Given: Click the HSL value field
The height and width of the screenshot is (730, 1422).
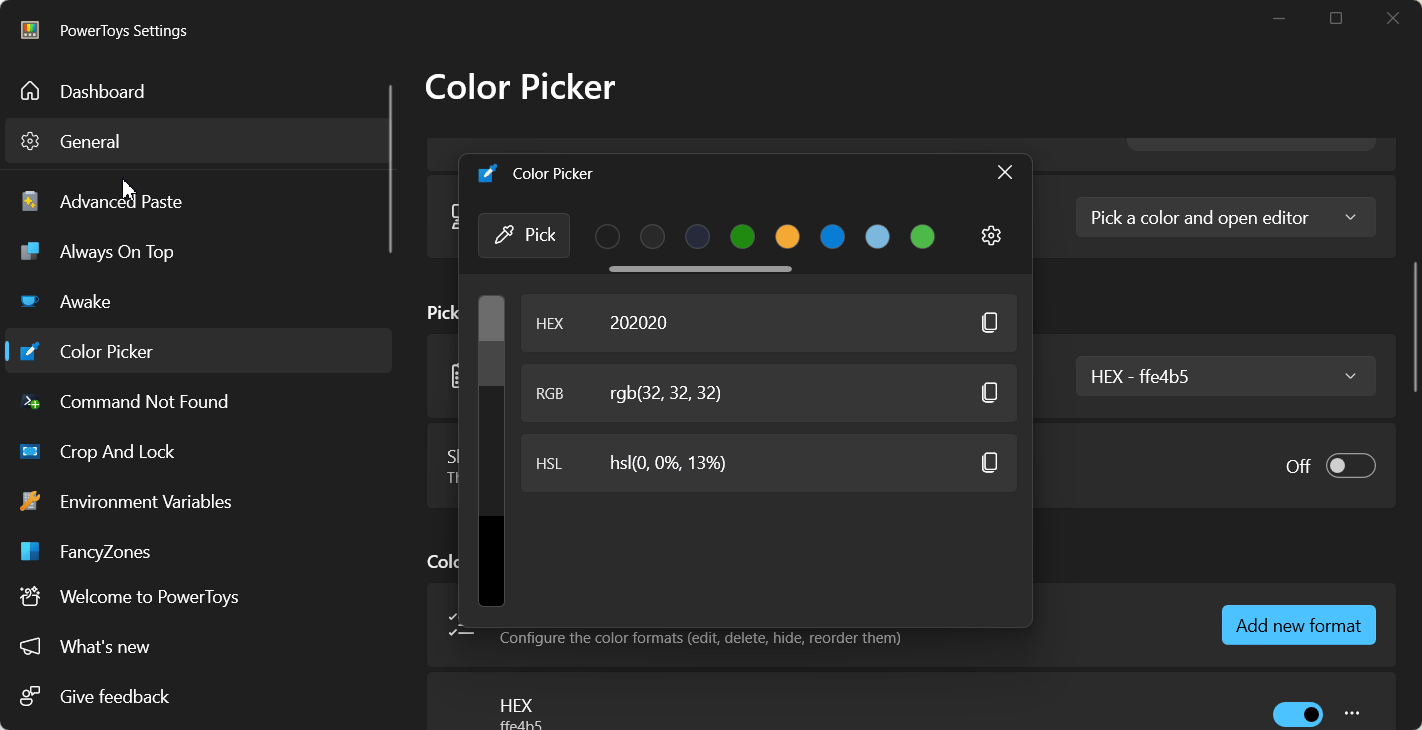Looking at the screenshot, I should 769,462.
